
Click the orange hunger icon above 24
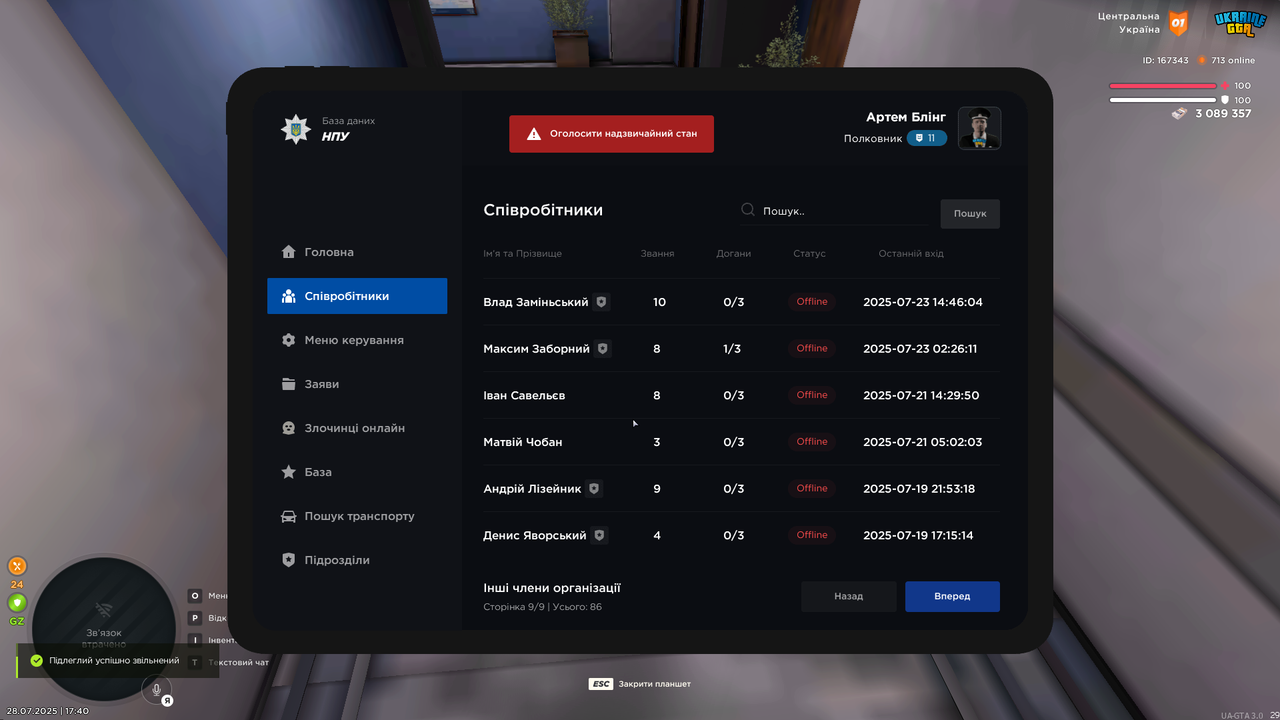[x=17, y=566]
